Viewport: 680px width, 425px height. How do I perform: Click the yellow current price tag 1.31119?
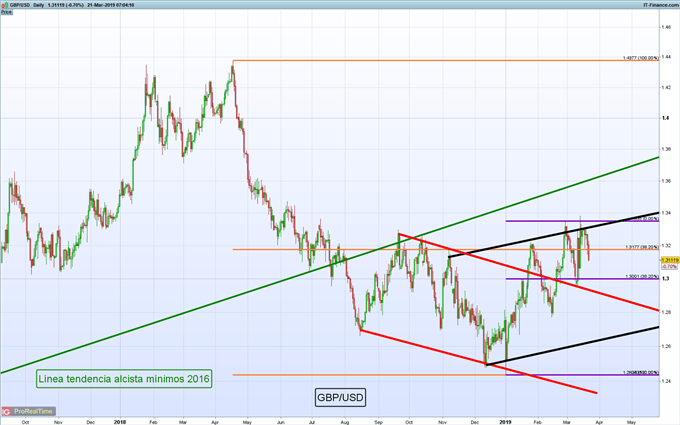click(x=670, y=260)
